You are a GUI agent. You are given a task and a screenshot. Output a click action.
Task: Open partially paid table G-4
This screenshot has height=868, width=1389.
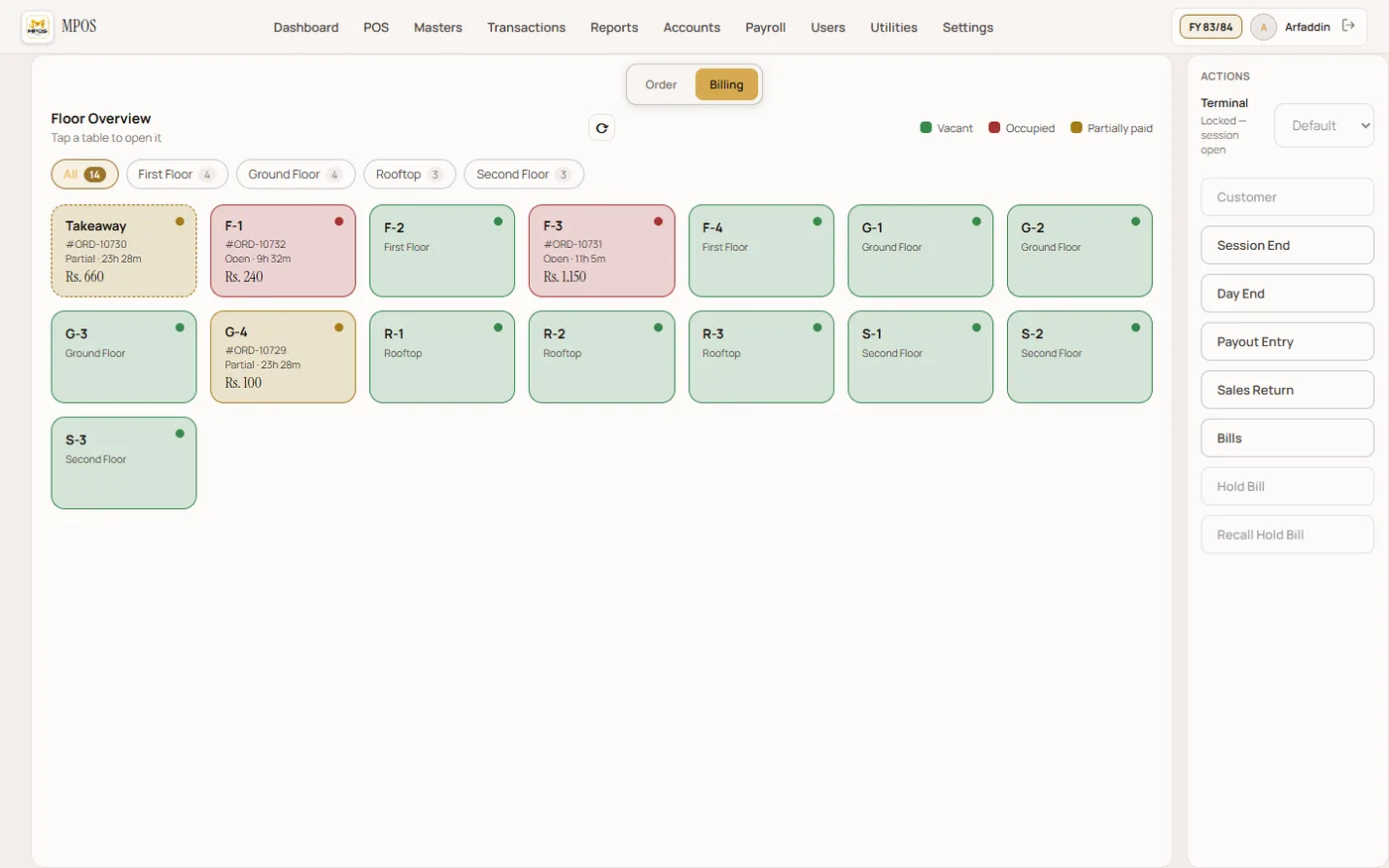click(283, 357)
